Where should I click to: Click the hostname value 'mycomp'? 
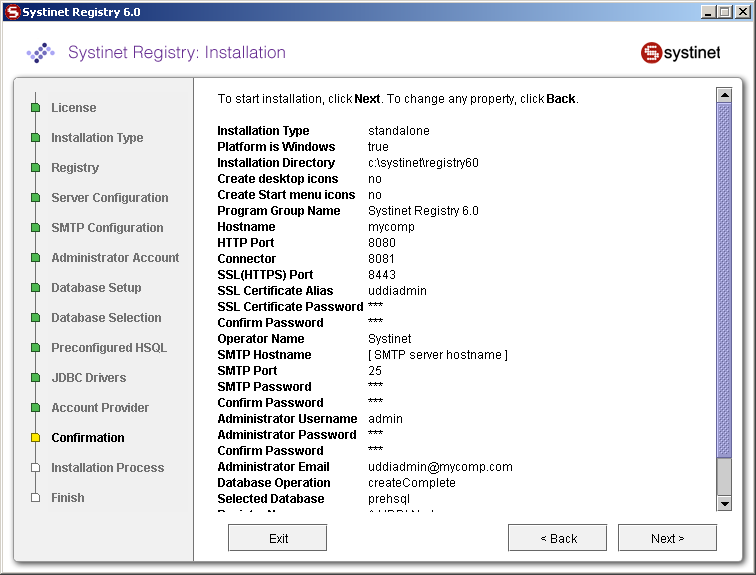point(391,227)
